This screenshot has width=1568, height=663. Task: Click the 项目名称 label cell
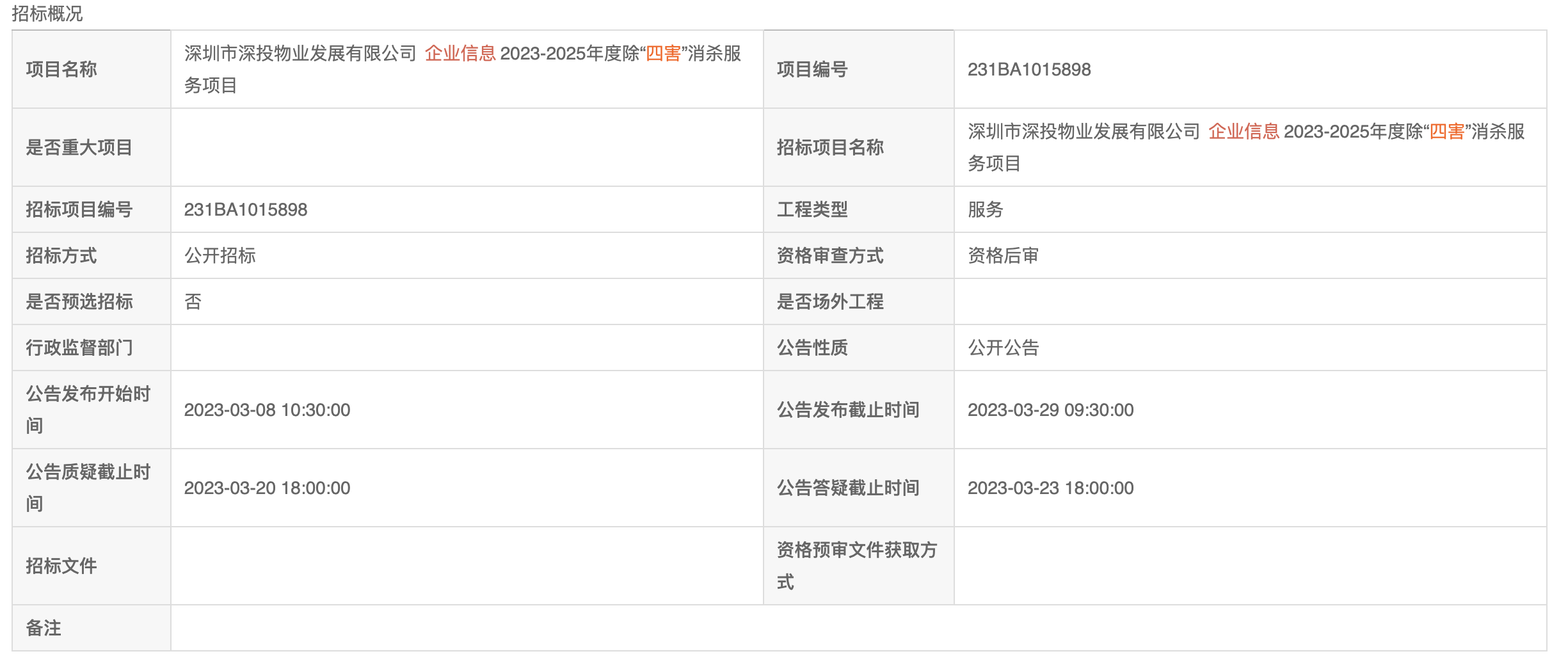[92, 69]
